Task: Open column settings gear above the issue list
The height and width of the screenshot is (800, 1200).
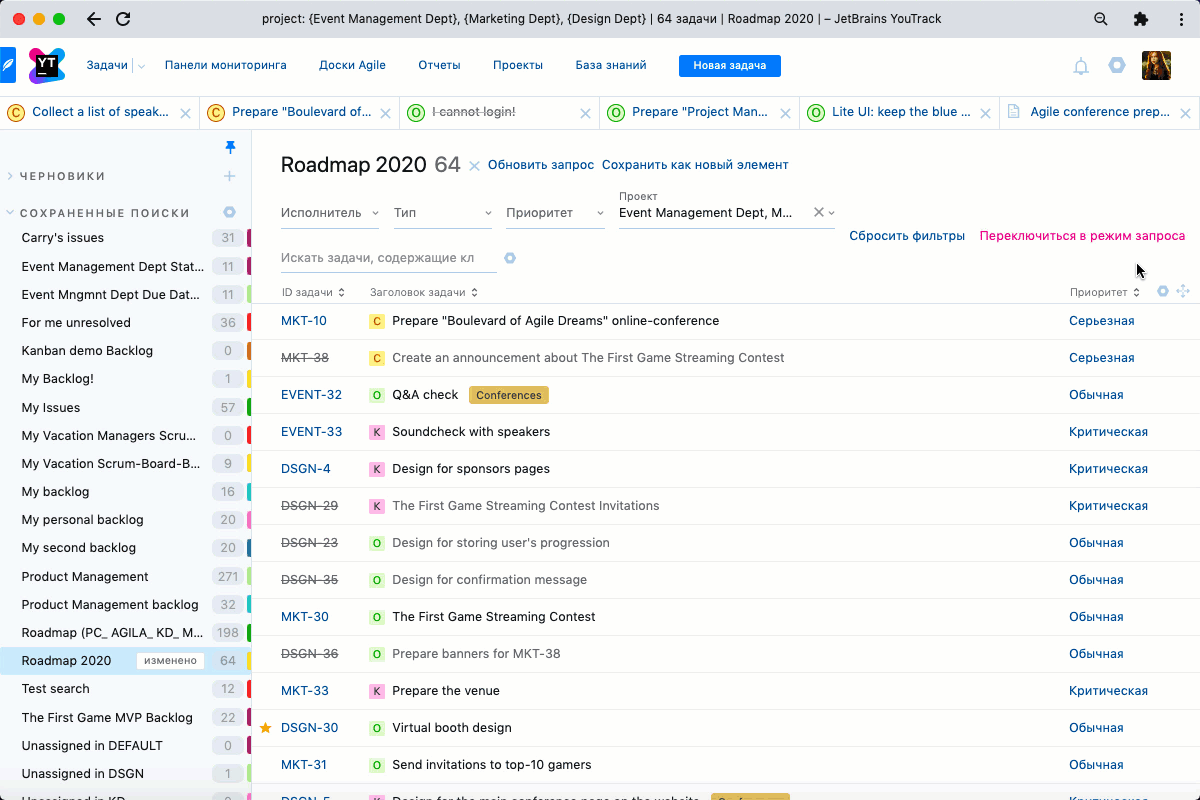Action: pyautogui.click(x=1162, y=289)
